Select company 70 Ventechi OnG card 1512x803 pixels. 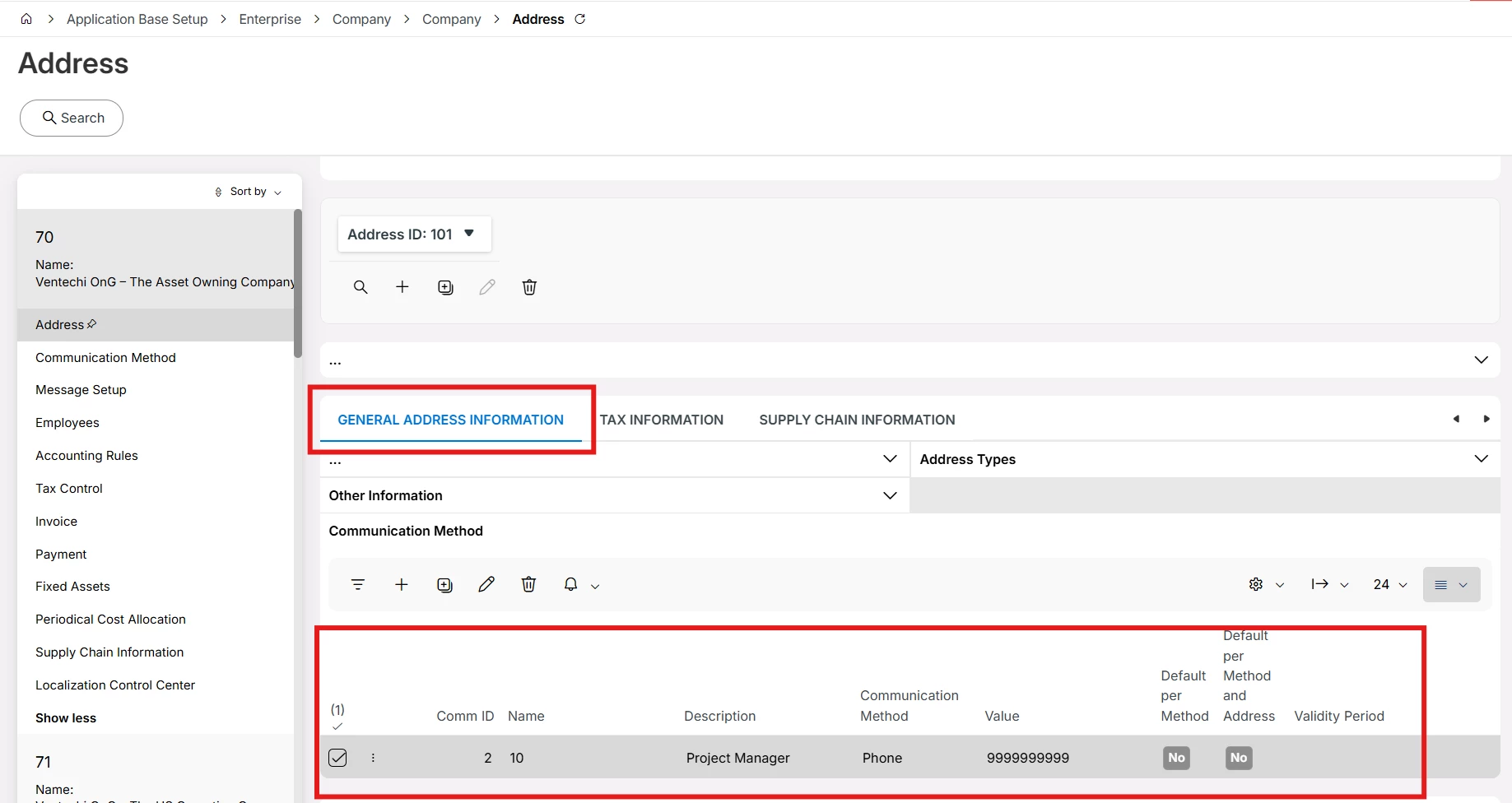[156, 259]
